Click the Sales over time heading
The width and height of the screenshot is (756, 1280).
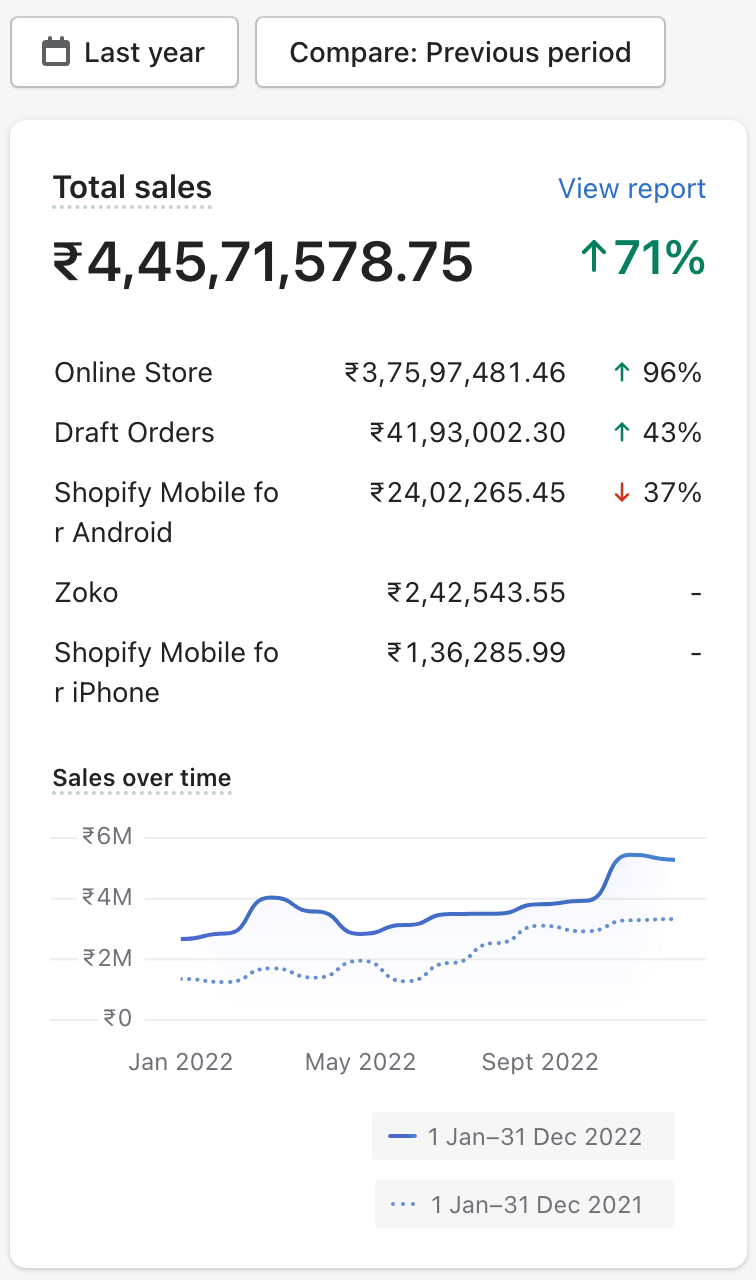pos(141,778)
